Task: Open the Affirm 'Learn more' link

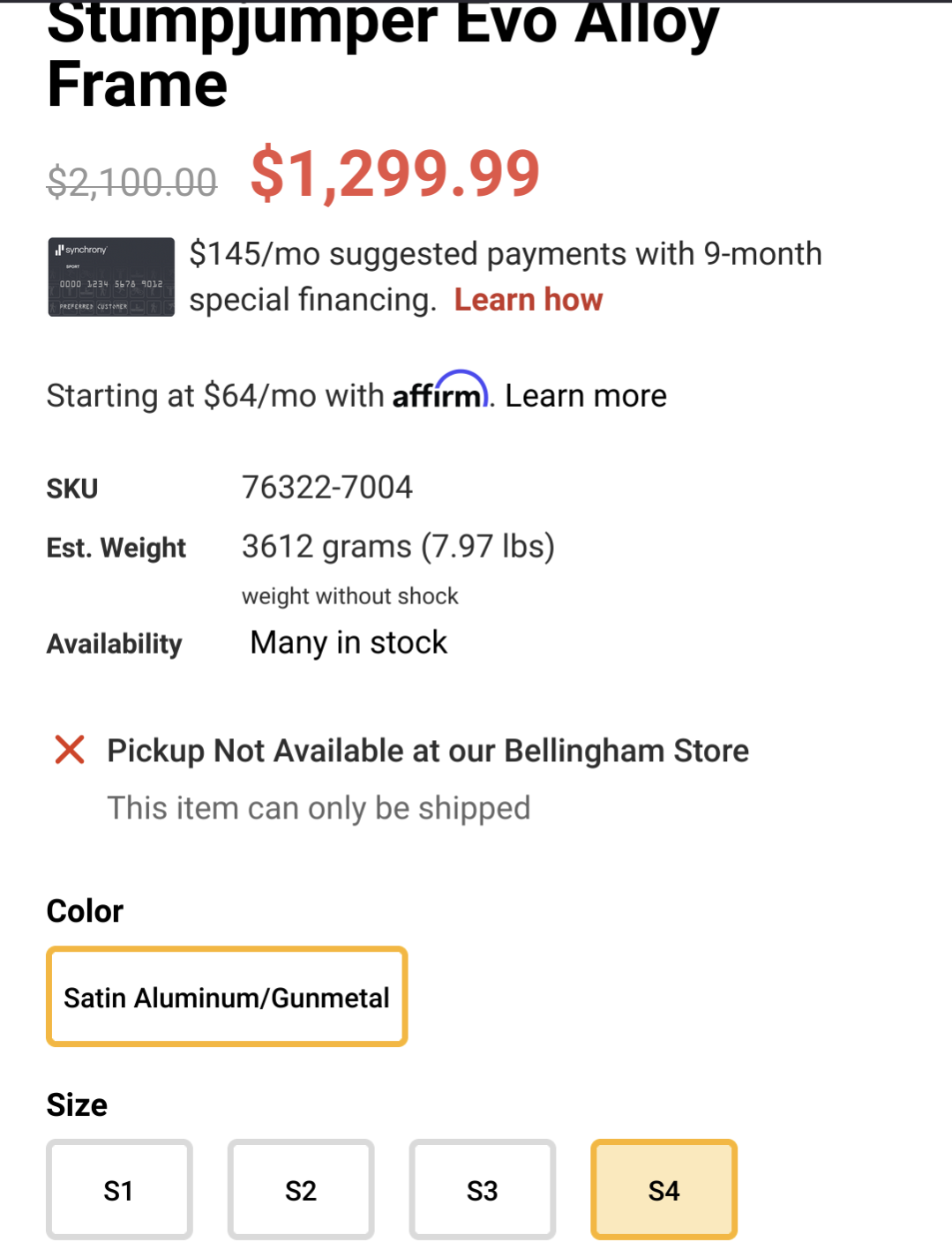Action: [x=586, y=396]
